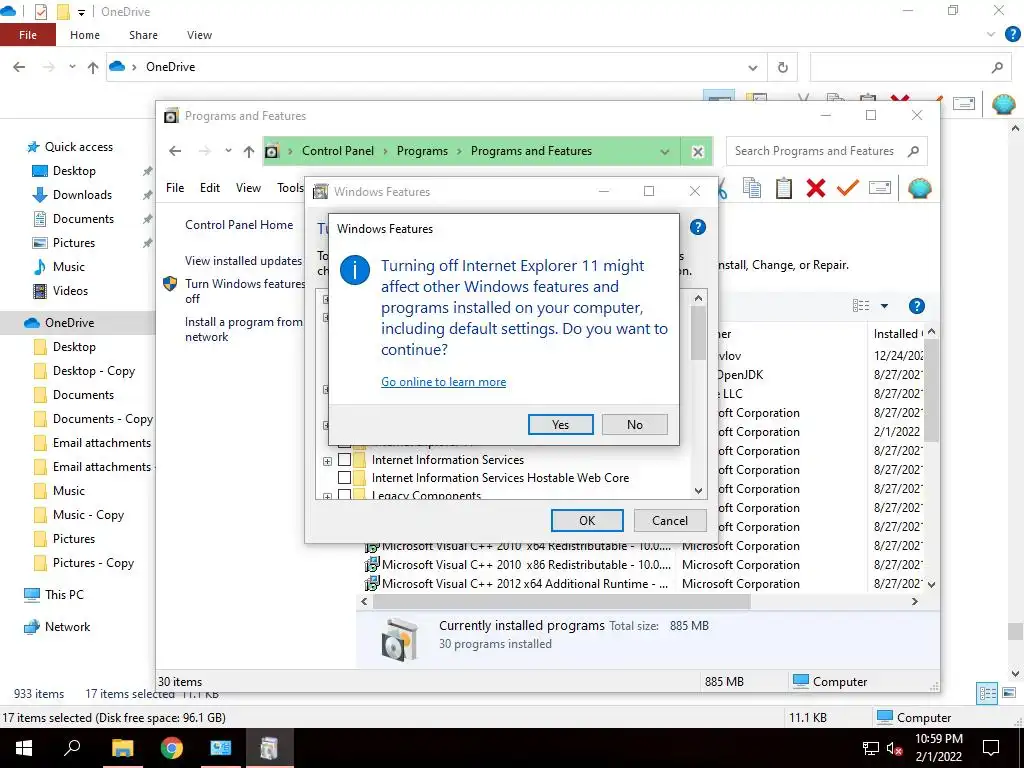Screen dimensions: 1024x768
Task: Click Cancel in the Windows Features window
Action: tap(670, 520)
